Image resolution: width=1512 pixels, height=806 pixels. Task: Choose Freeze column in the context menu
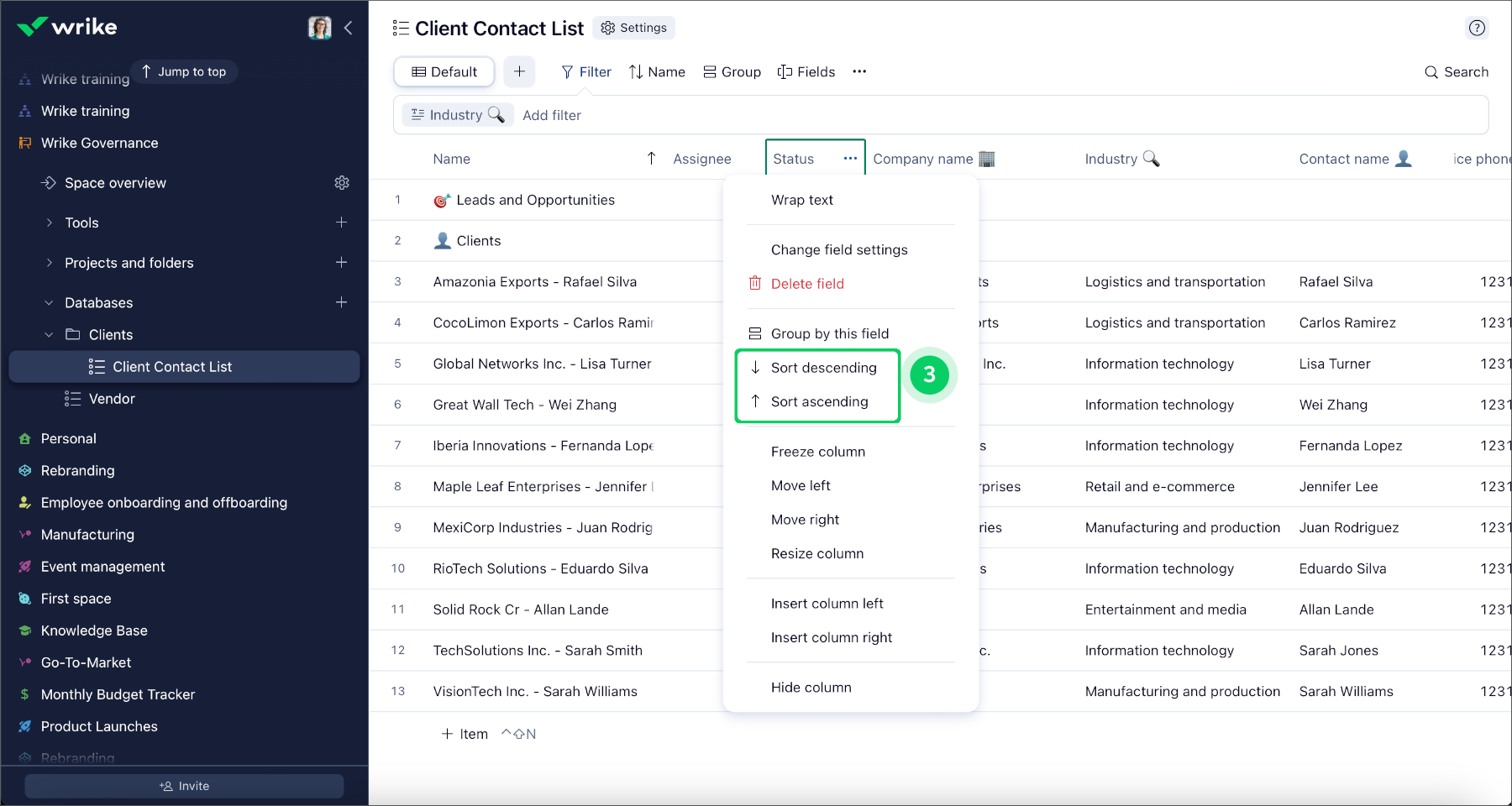click(817, 452)
